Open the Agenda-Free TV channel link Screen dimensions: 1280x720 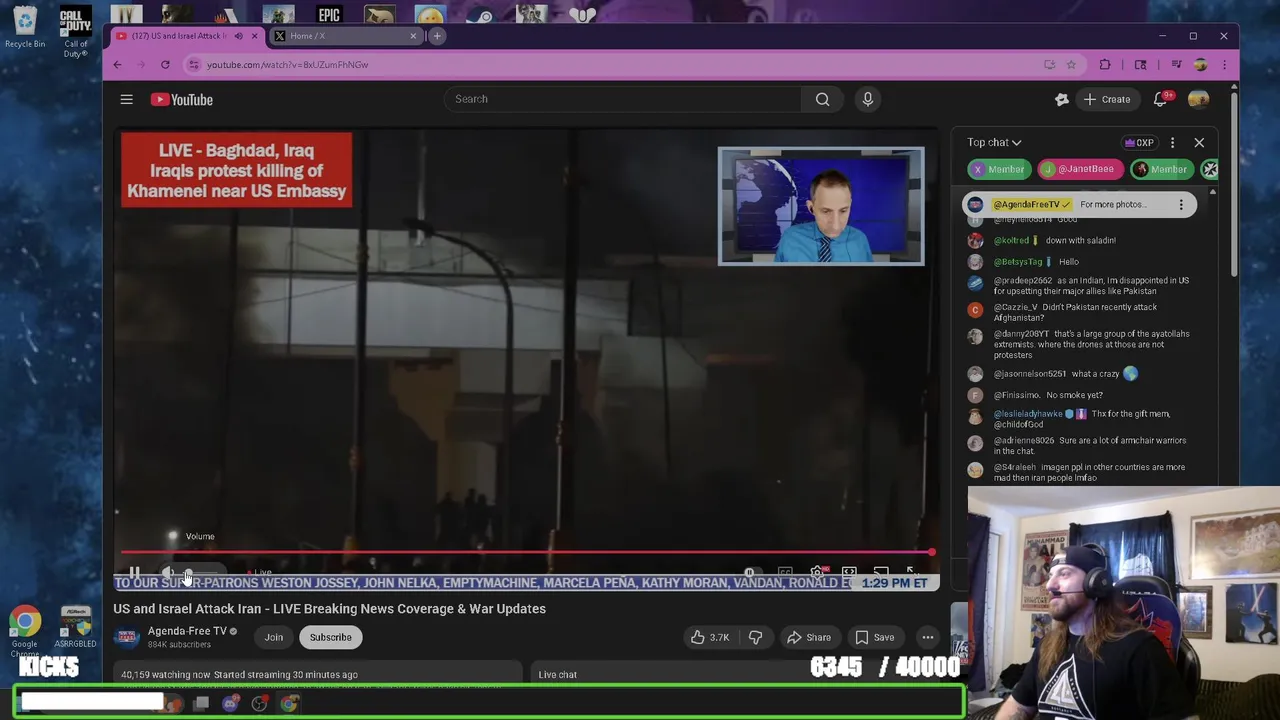coord(187,631)
